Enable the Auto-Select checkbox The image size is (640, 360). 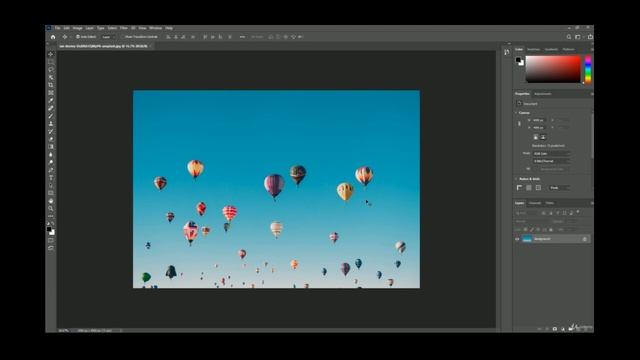coord(78,37)
